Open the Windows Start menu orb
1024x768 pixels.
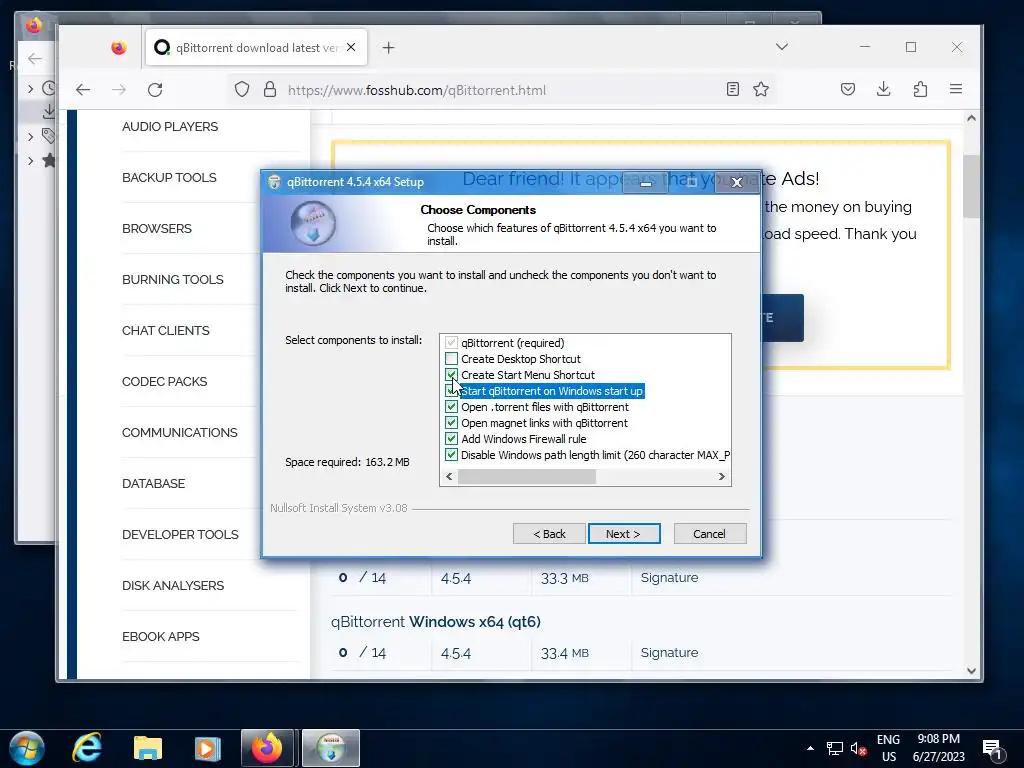pyautogui.click(x=27, y=748)
